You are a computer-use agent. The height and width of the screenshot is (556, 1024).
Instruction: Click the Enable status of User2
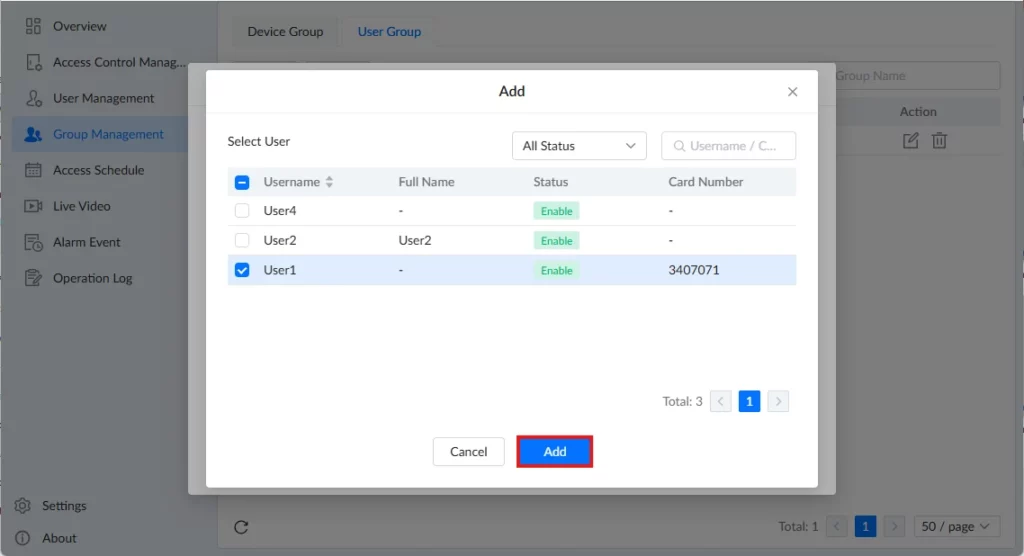(556, 240)
